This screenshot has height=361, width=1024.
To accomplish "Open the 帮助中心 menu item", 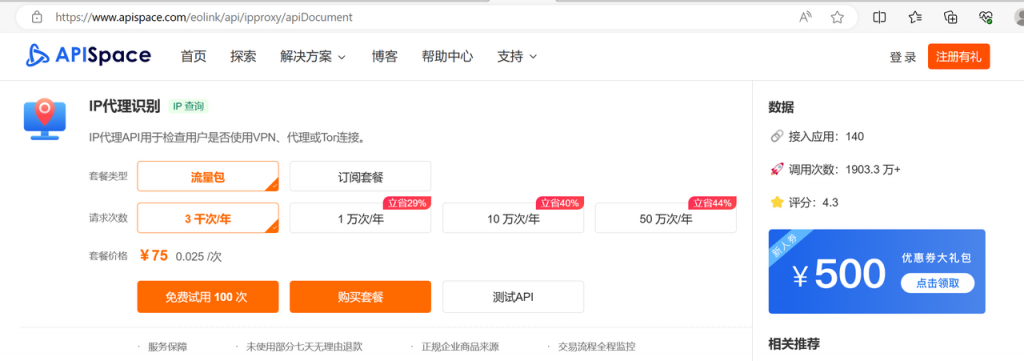I will pos(447,57).
